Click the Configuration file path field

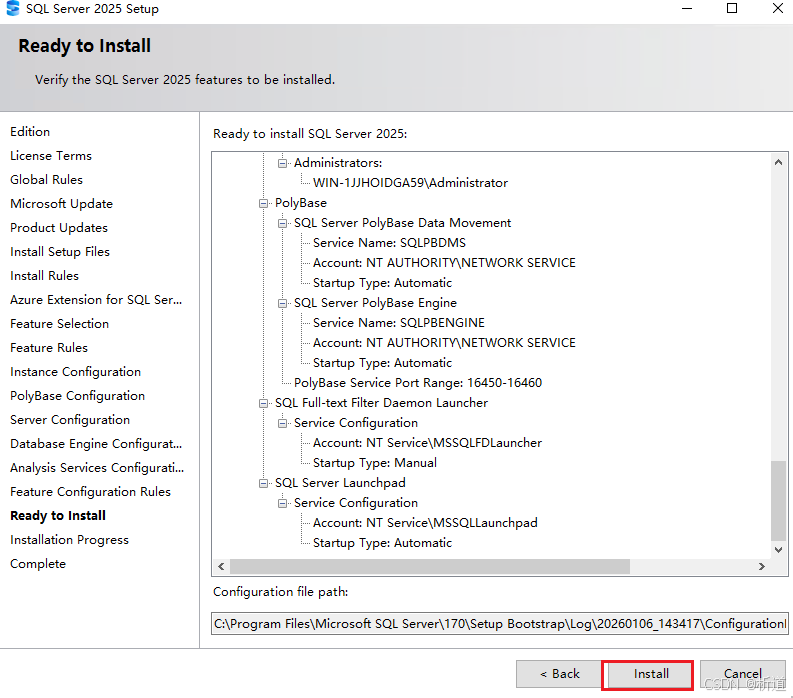click(x=500, y=623)
